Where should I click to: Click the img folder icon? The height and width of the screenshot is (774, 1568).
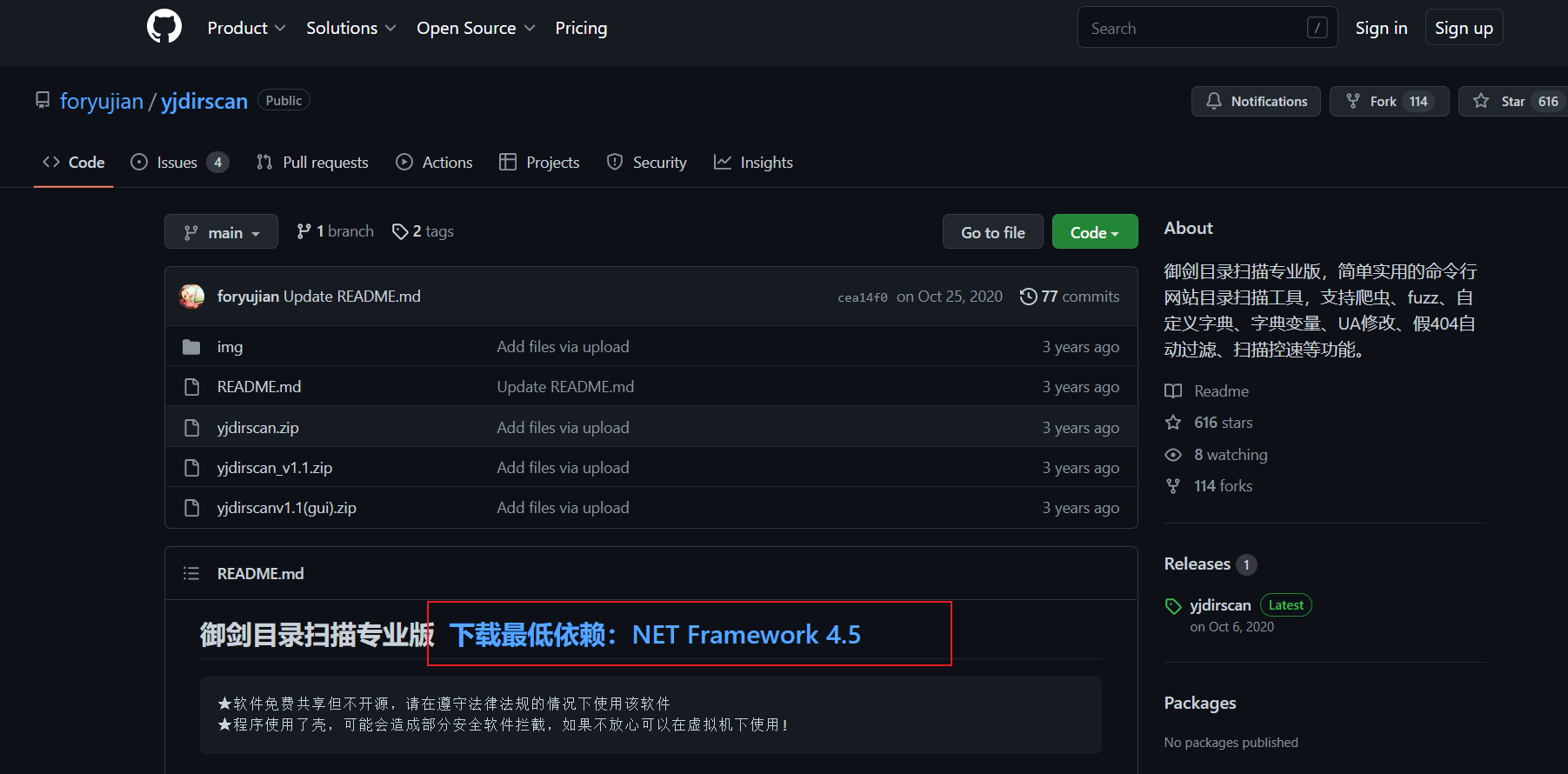pos(191,347)
